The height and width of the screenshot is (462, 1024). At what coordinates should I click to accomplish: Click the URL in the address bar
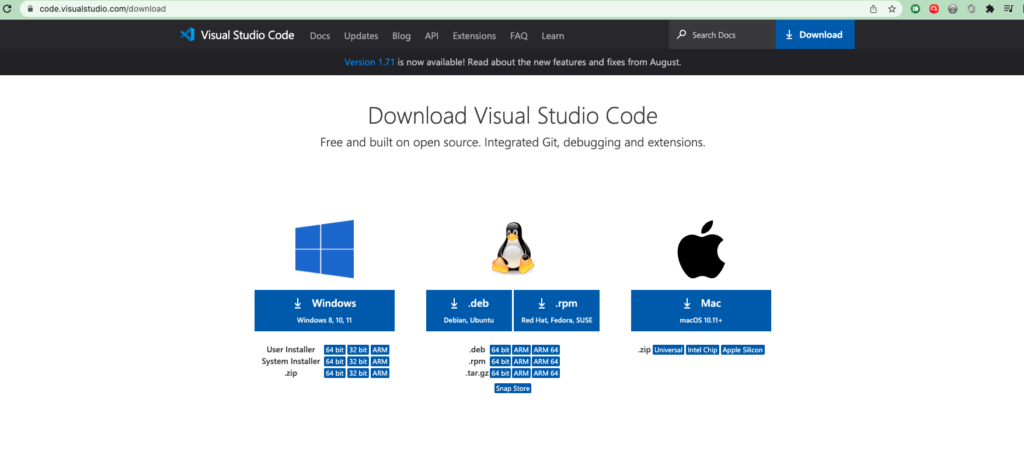click(x=103, y=9)
